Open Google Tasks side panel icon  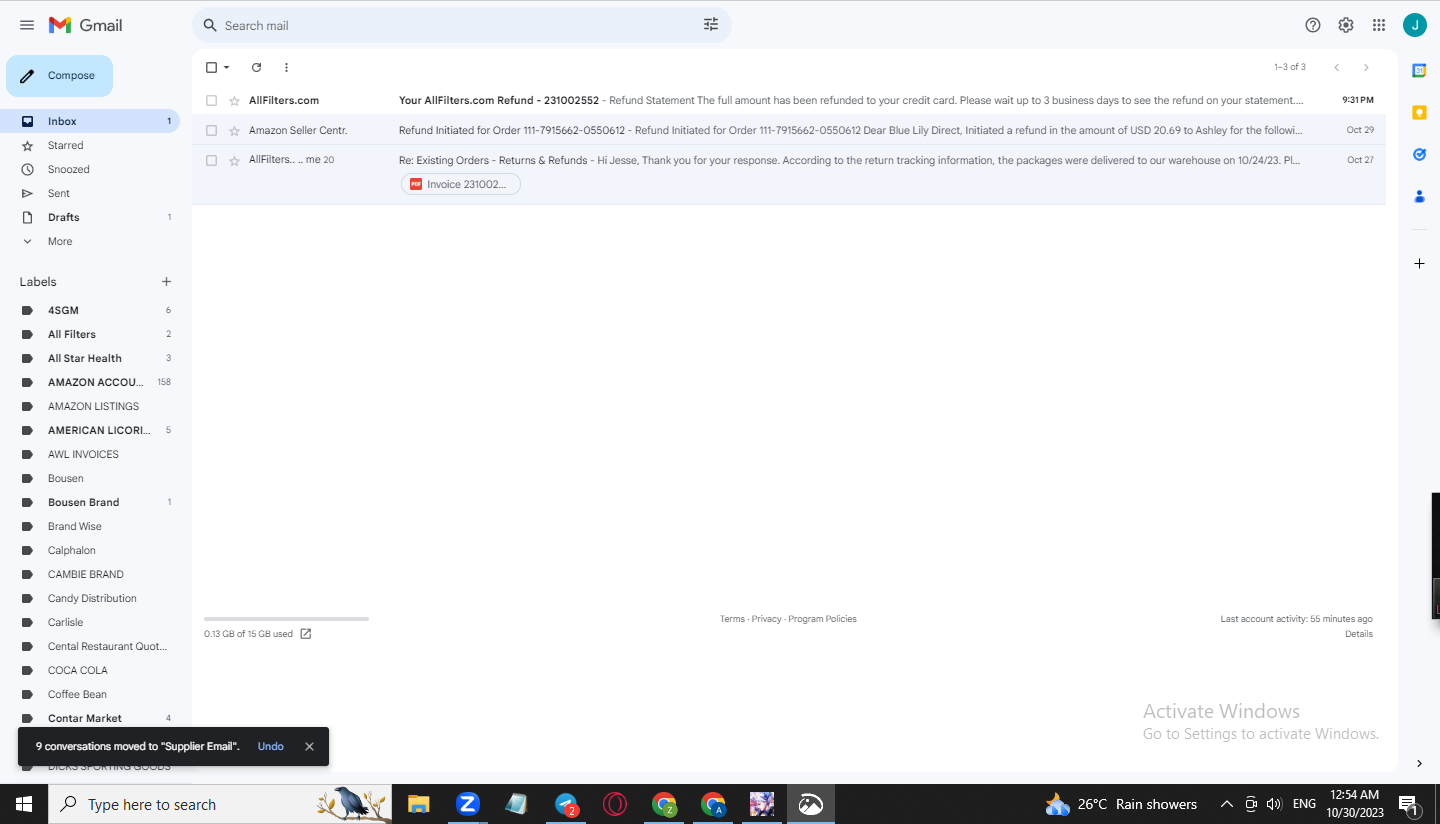point(1419,155)
